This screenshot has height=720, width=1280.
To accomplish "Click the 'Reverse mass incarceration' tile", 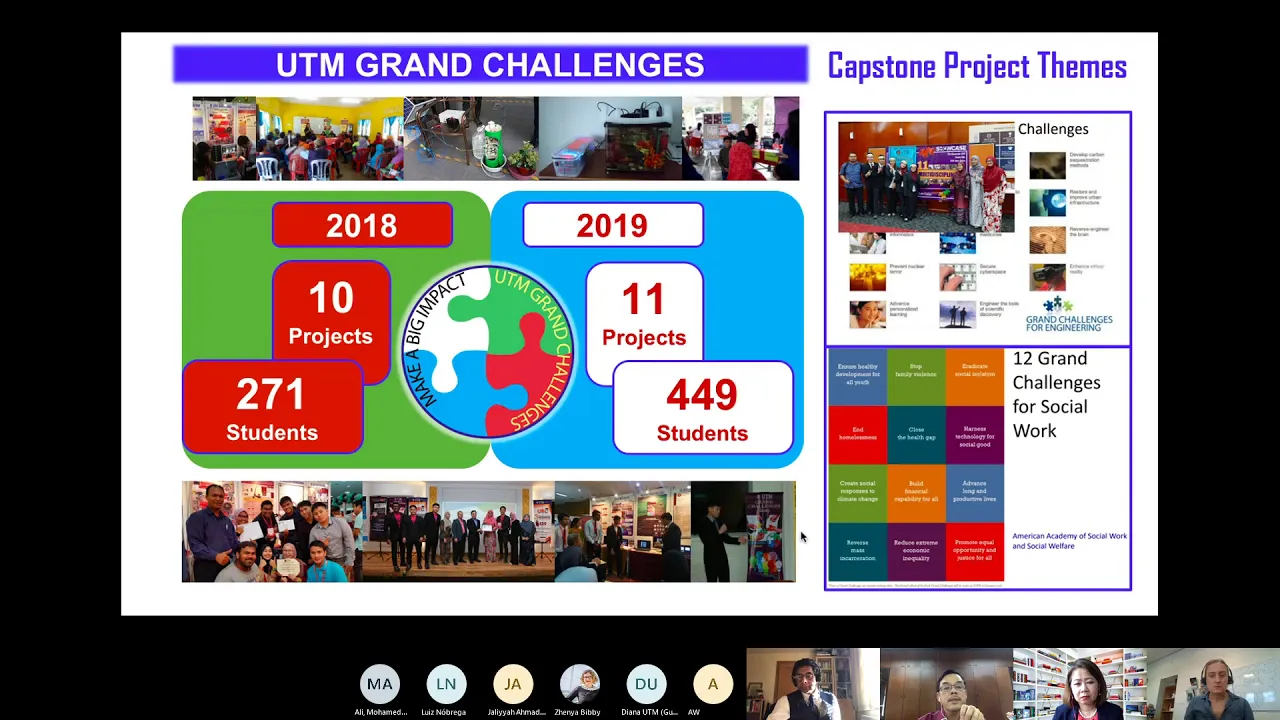I will pyautogui.click(x=857, y=550).
